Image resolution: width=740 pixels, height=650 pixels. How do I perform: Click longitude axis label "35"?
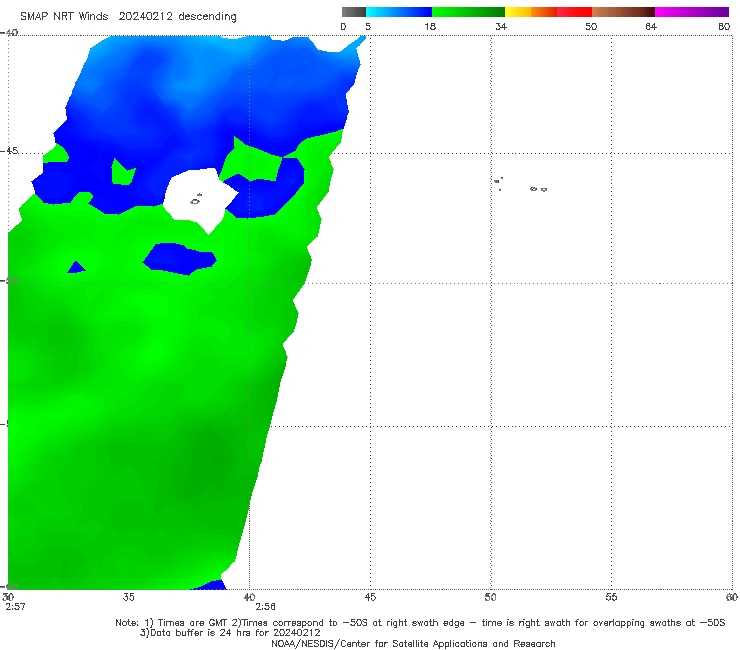128,597
